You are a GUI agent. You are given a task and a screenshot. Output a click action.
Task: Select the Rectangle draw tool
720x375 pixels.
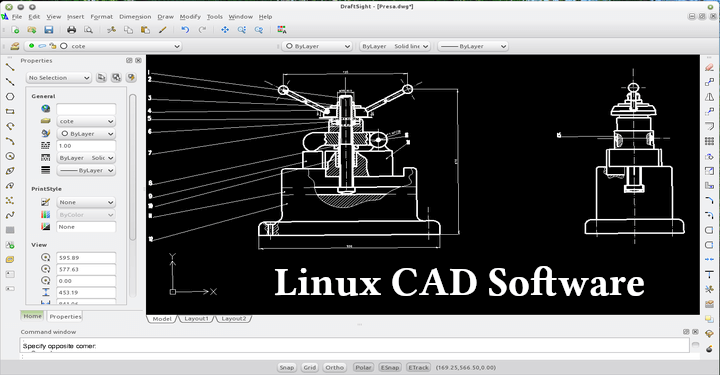point(10,111)
